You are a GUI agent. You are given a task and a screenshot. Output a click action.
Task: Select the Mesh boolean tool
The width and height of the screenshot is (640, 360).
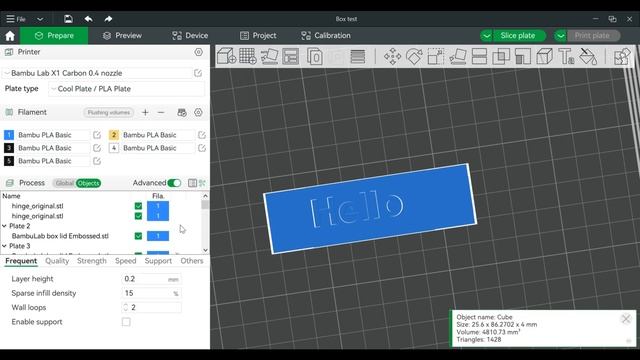(x=501, y=56)
